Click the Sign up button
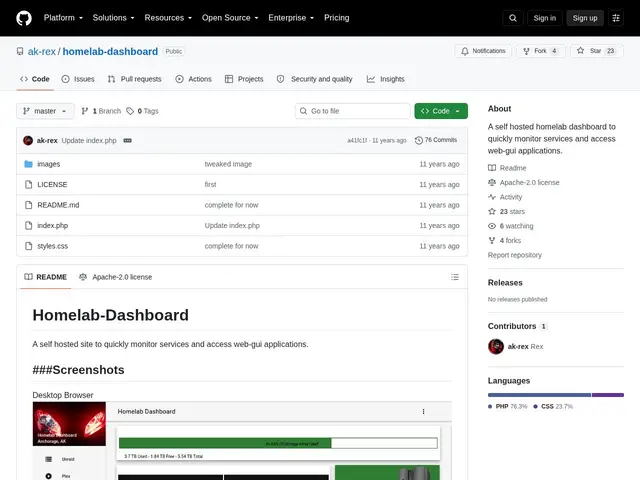Screen dimensions: 640x480 coord(584,18)
